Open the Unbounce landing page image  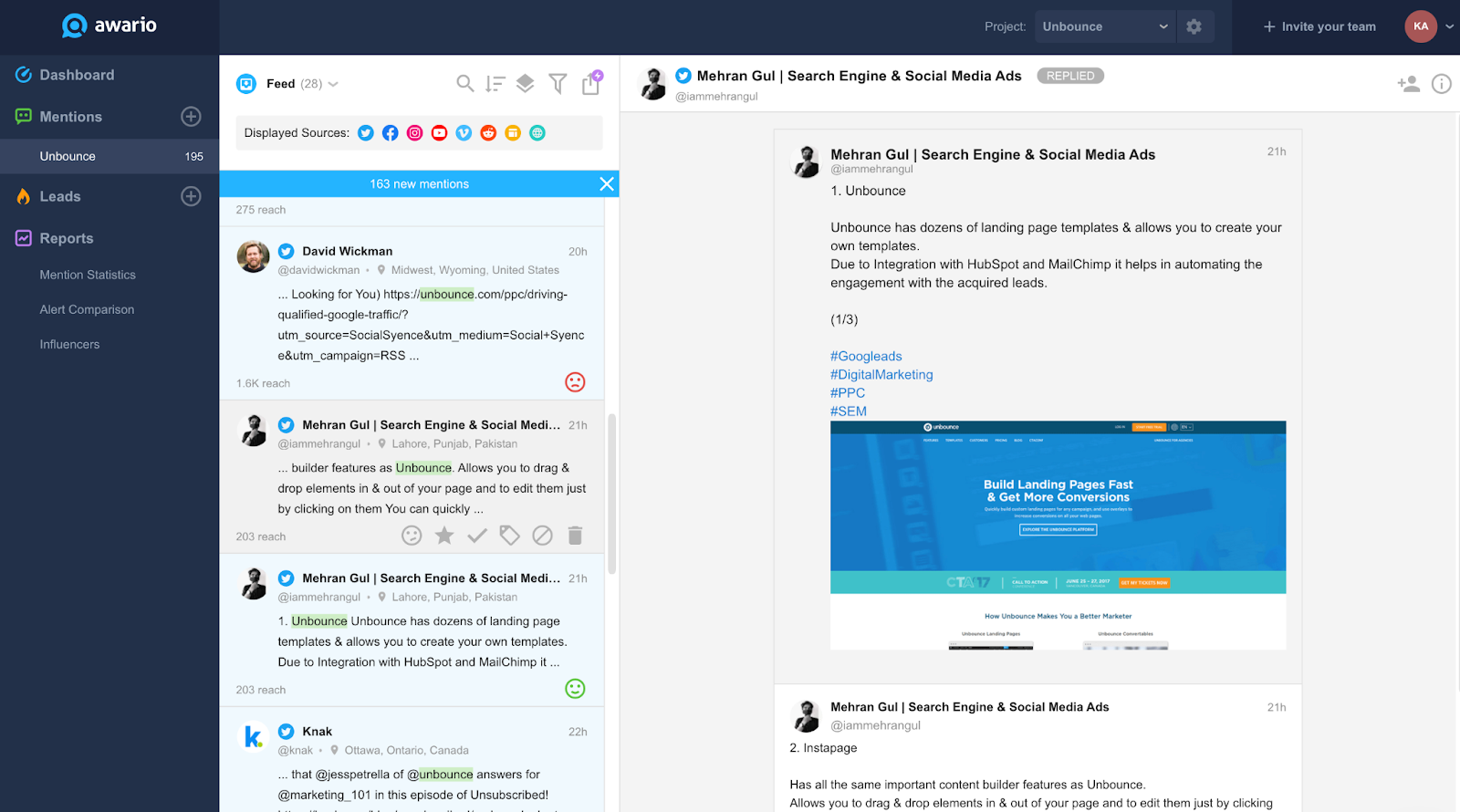1058,536
